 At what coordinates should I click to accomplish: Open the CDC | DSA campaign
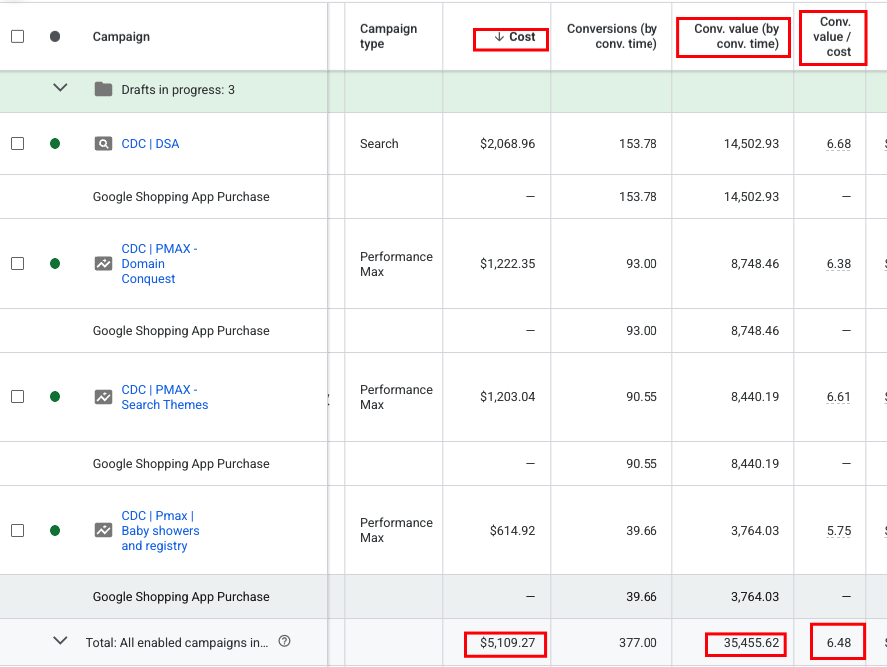pyautogui.click(x=150, y=144)
